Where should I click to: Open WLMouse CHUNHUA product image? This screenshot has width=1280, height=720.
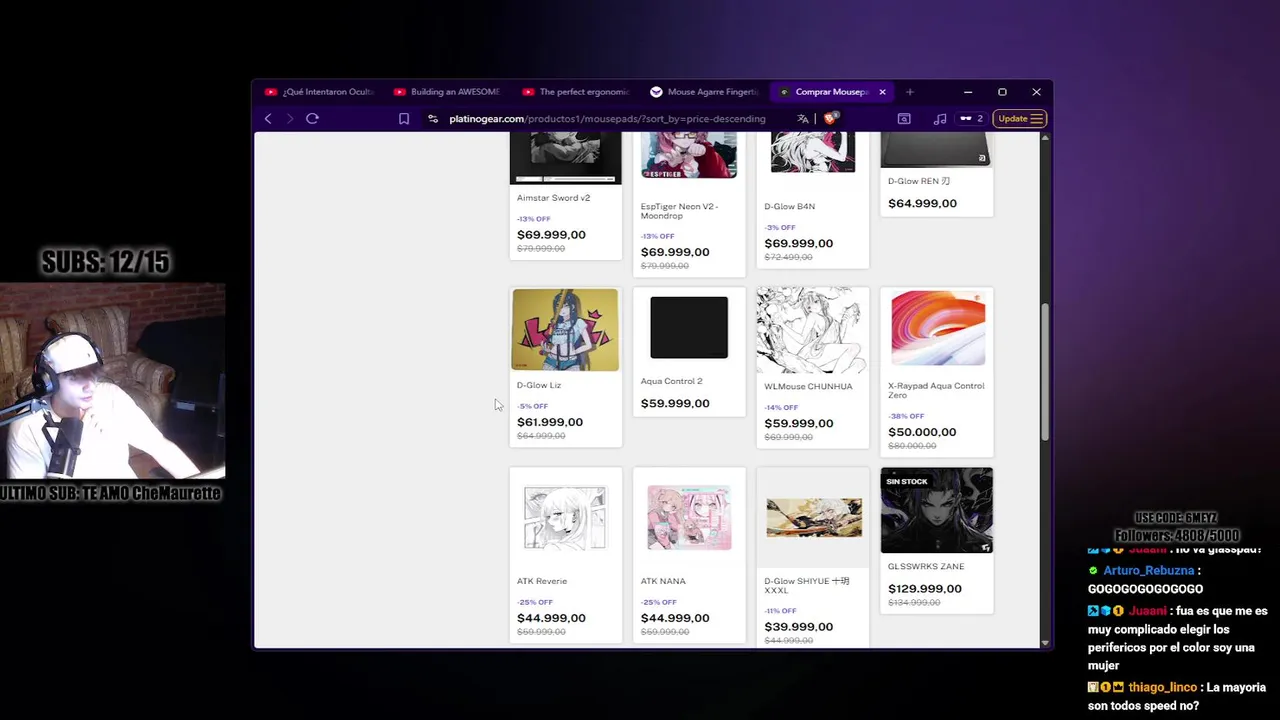[x=812, y=330]
